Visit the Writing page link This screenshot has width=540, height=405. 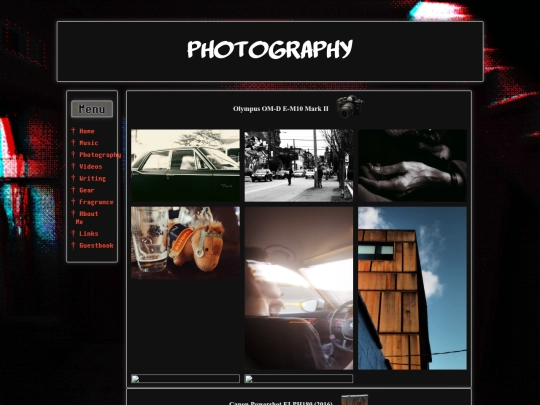pos(92,178)
